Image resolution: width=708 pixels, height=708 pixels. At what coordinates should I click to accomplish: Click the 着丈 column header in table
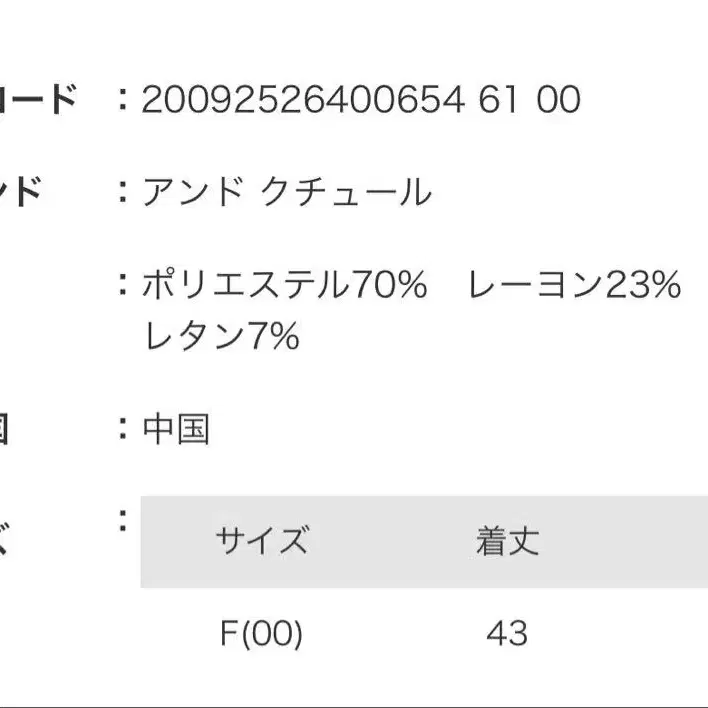(x=507, y=542)
